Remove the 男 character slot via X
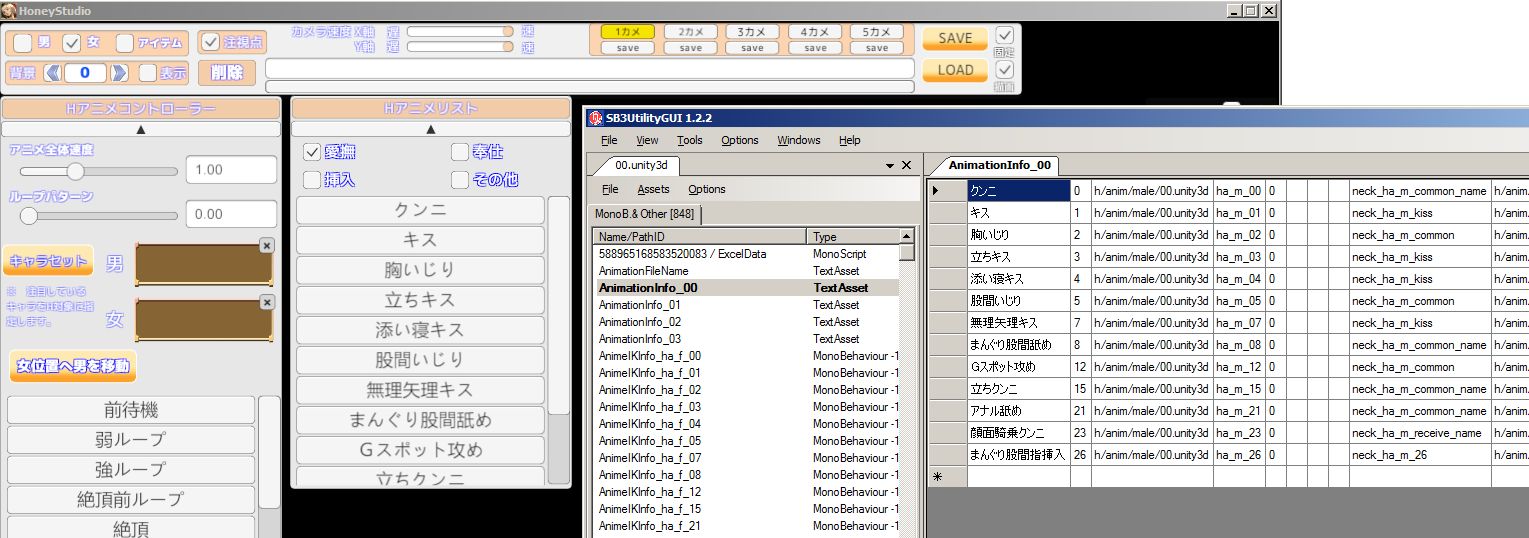Image resolution: width=1529 pixels, height=538 pixels. point(266,245)
